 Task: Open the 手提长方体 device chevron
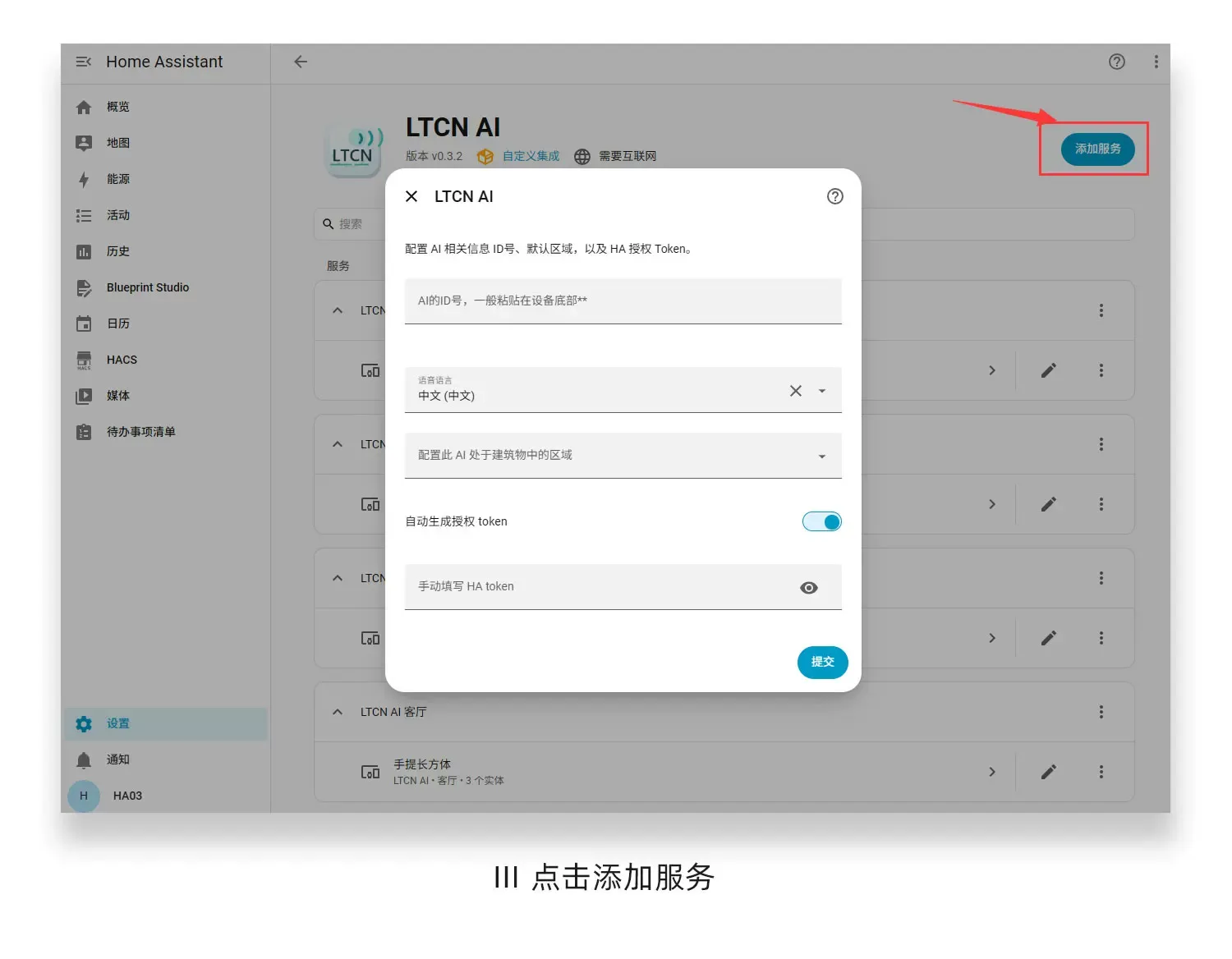[x=992, y=772]
